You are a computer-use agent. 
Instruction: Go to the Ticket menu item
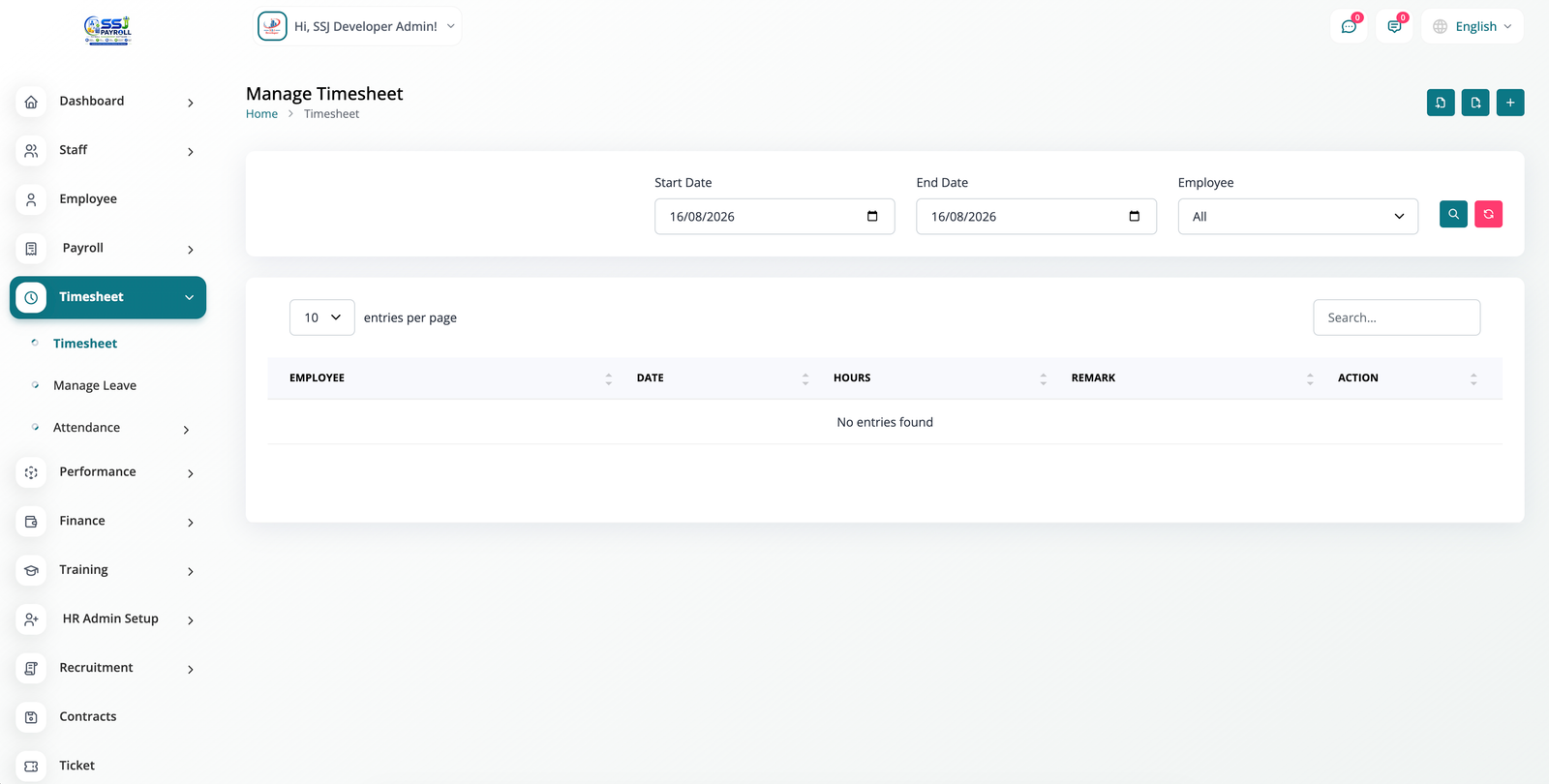(77, 766)
